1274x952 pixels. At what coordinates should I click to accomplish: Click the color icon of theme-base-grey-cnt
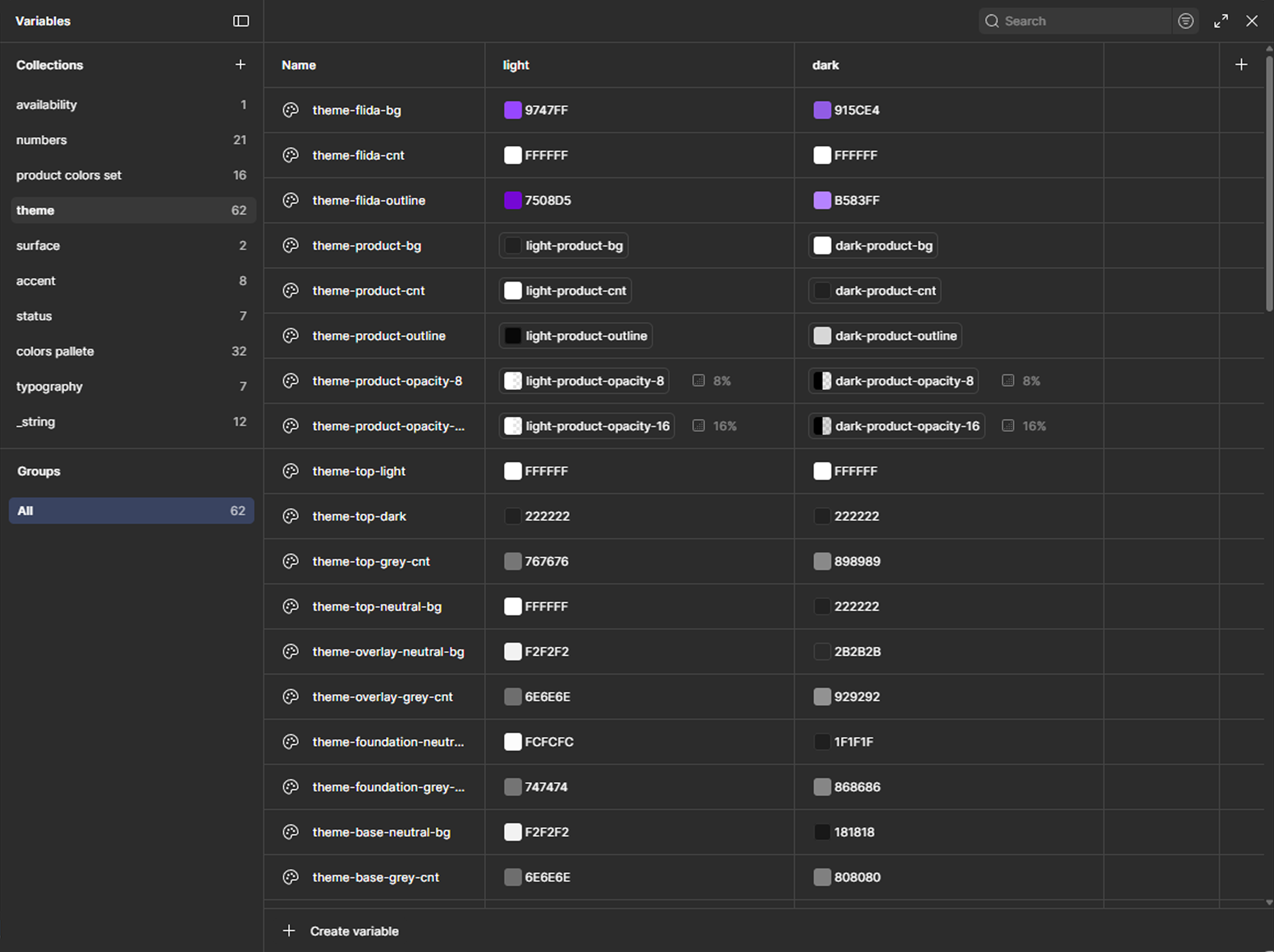(x=290, y=877)
